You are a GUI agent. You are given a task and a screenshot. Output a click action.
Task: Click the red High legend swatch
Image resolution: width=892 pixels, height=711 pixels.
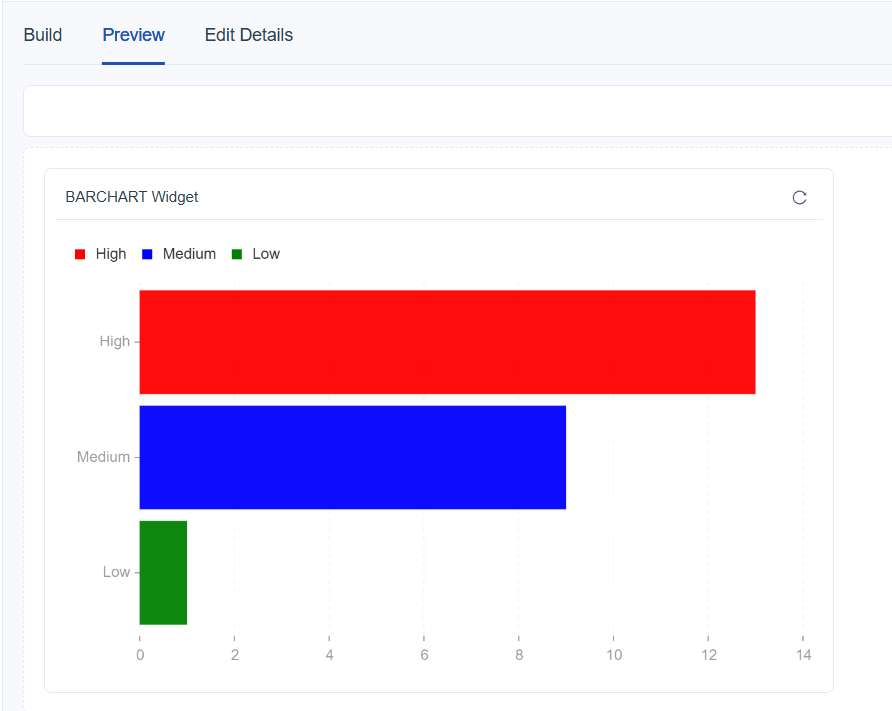tap(80, 254)
